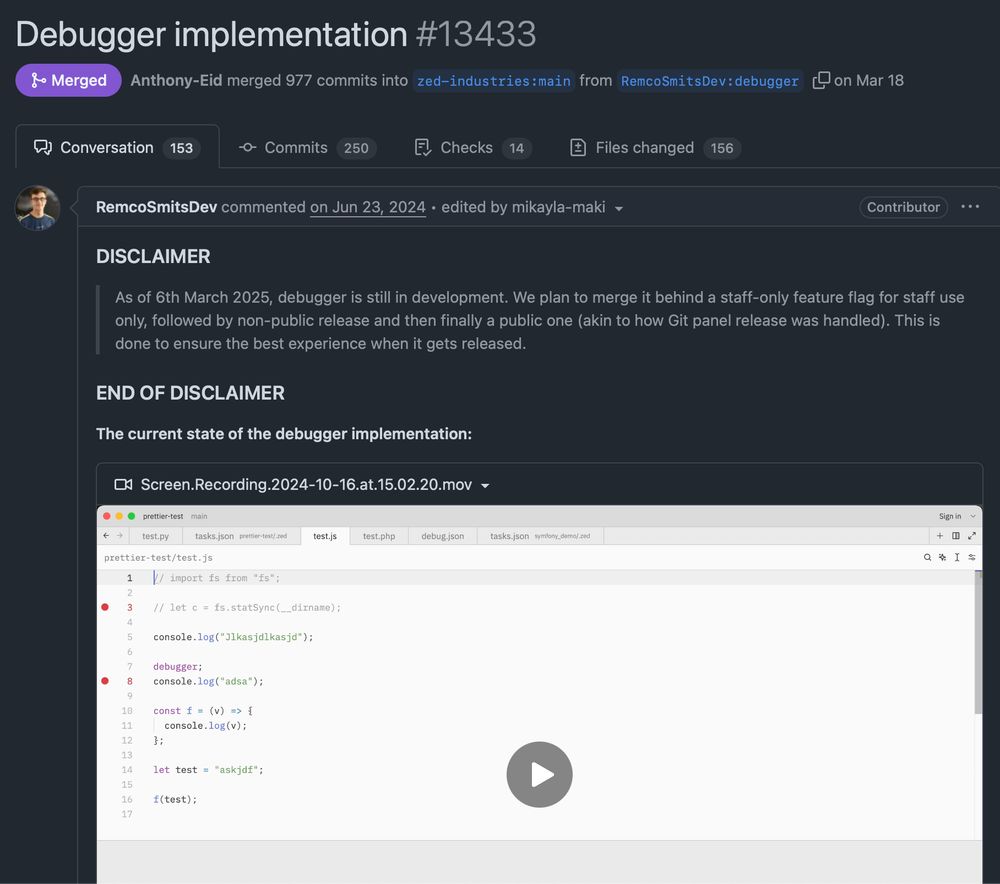This screenshot has height=884, width=1000.
Task: Toggle the breakpoint dot on line 8
Action: 105,681
